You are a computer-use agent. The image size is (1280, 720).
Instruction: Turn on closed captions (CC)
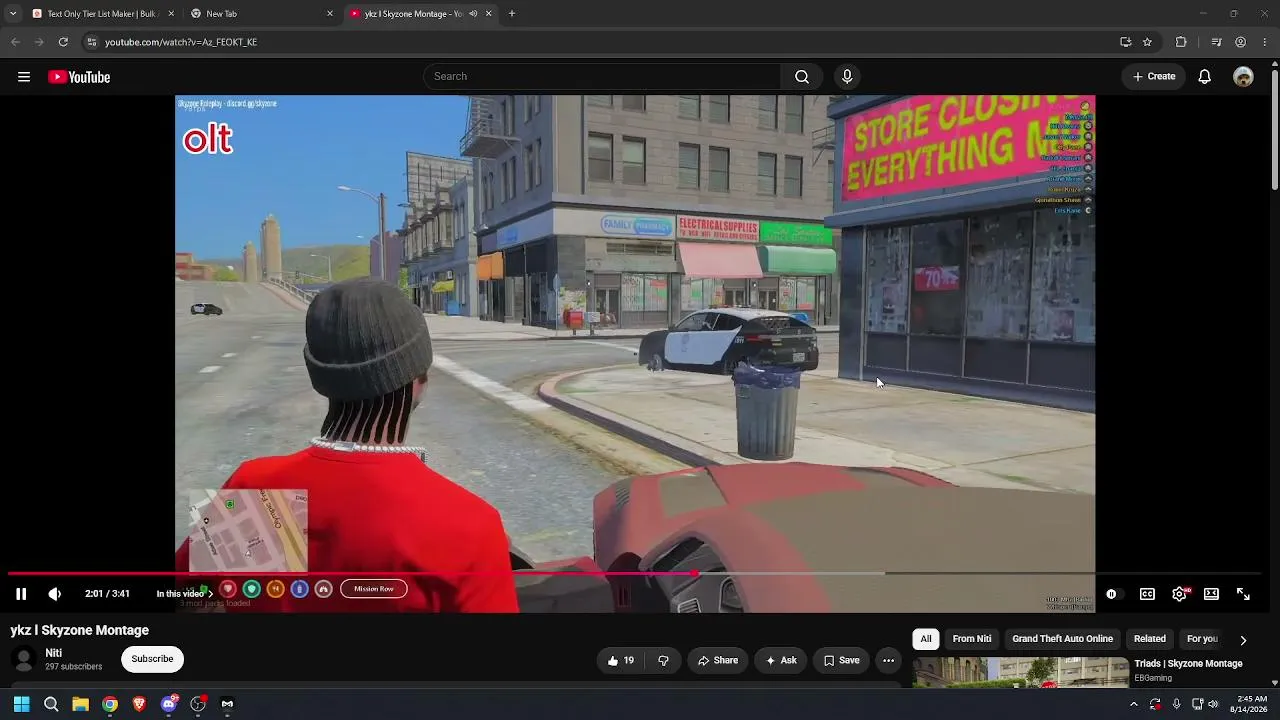coord(1147,594)
